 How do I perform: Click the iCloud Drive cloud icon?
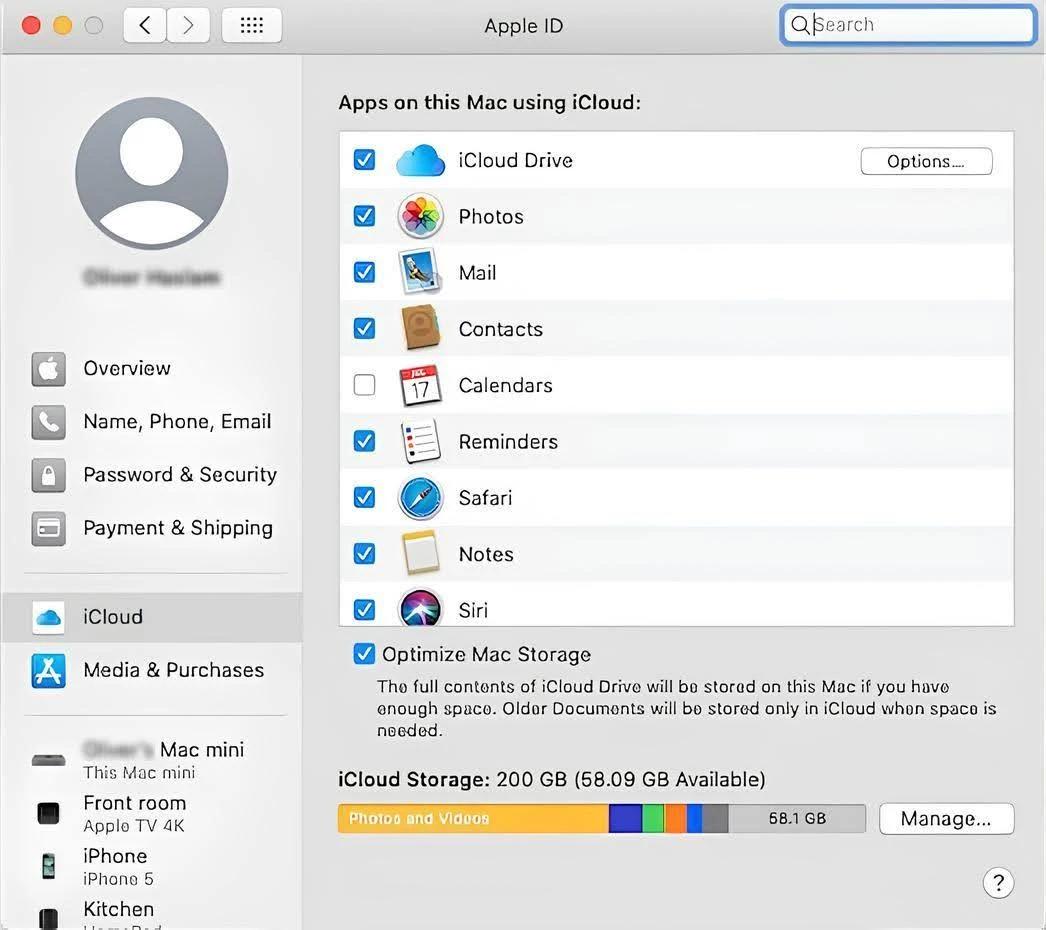[x=419, y=160]
